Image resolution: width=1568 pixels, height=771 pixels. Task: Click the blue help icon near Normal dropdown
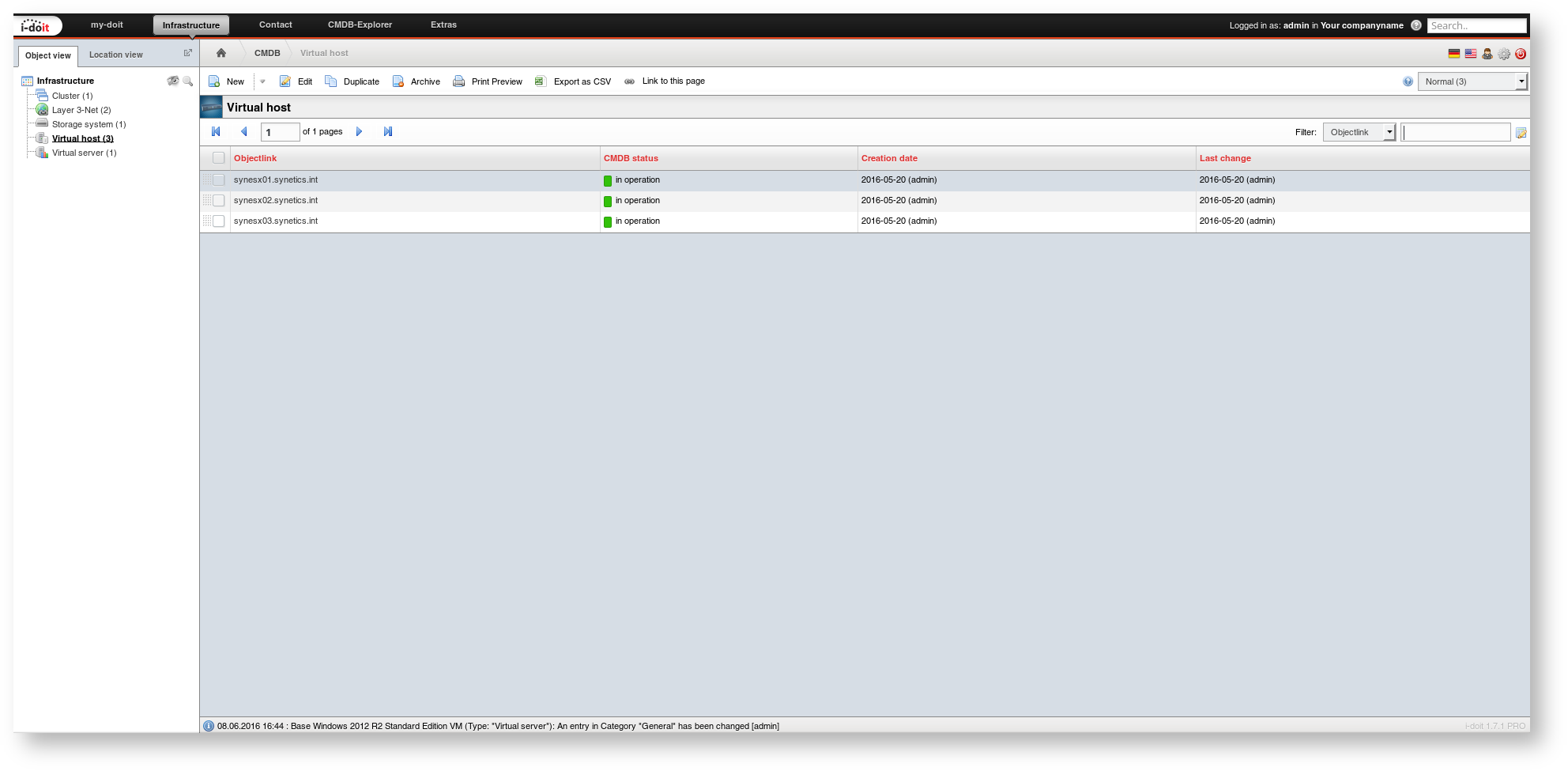pos(1408,81)
